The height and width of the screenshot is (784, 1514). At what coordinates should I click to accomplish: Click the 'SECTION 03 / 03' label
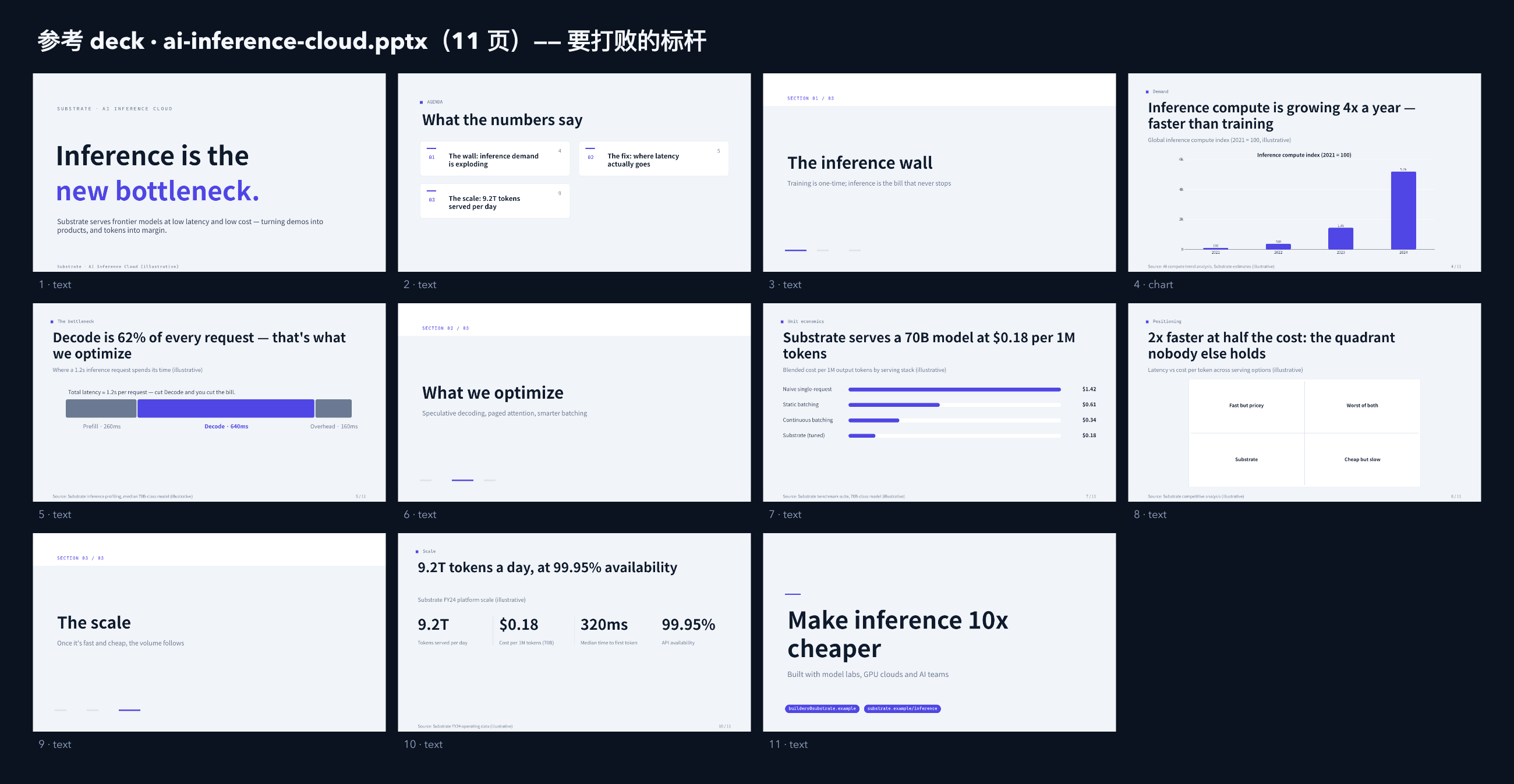(x=80, y=559)
